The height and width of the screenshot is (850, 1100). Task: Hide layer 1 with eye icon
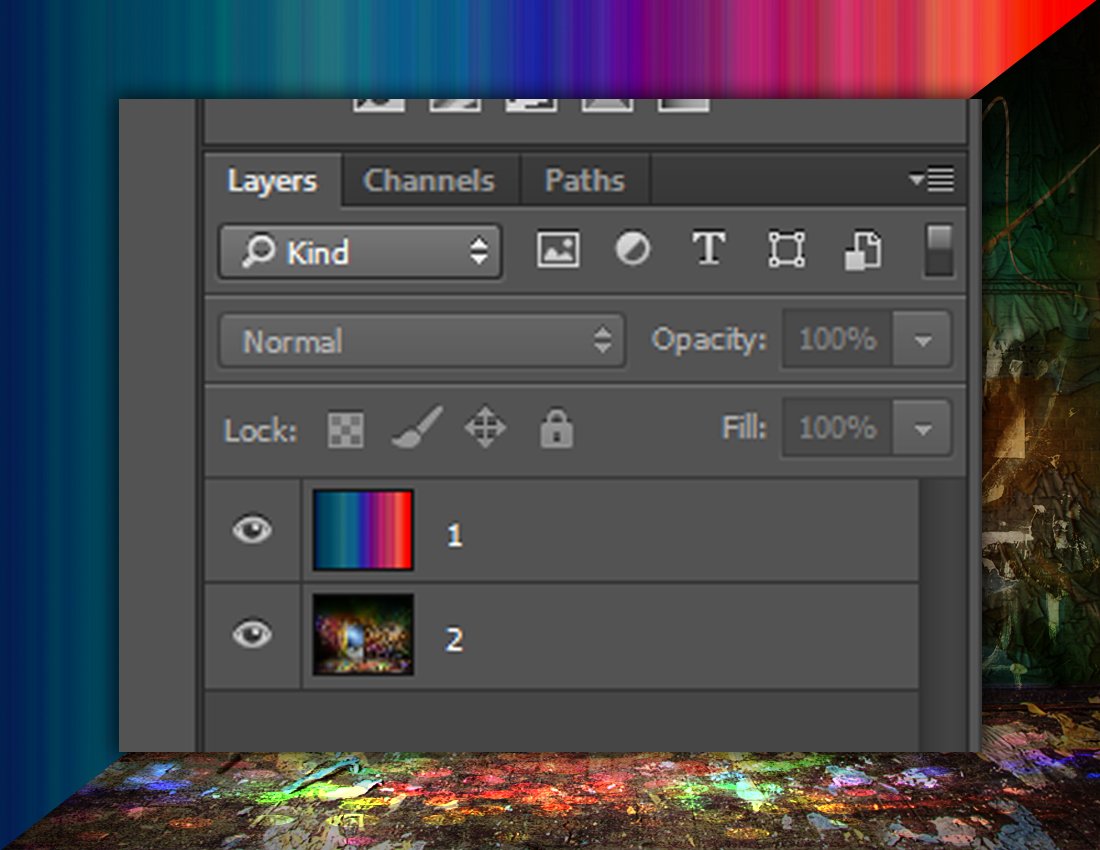click(x=252, y=530)
